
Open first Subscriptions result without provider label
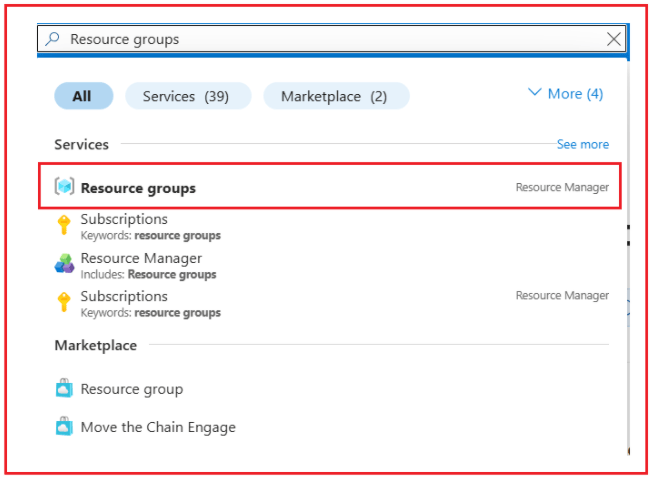tap(331, 227)
